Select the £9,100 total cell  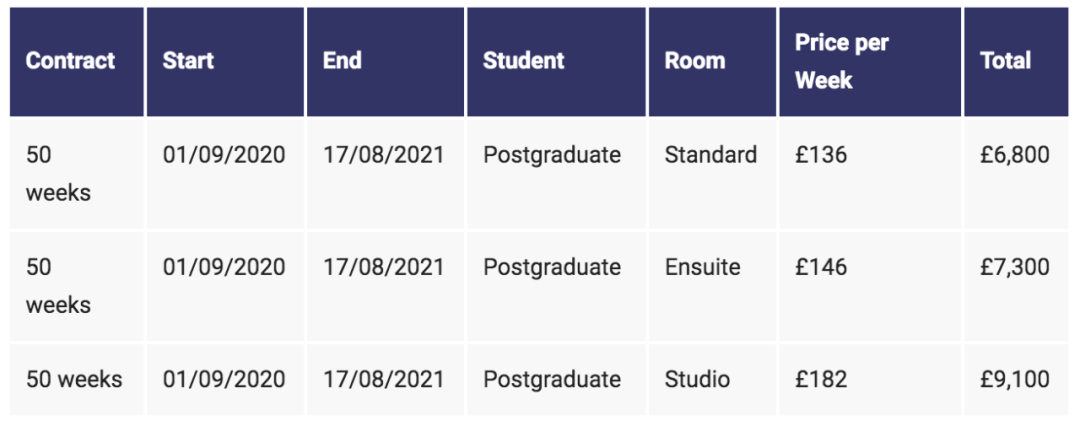1015,379
